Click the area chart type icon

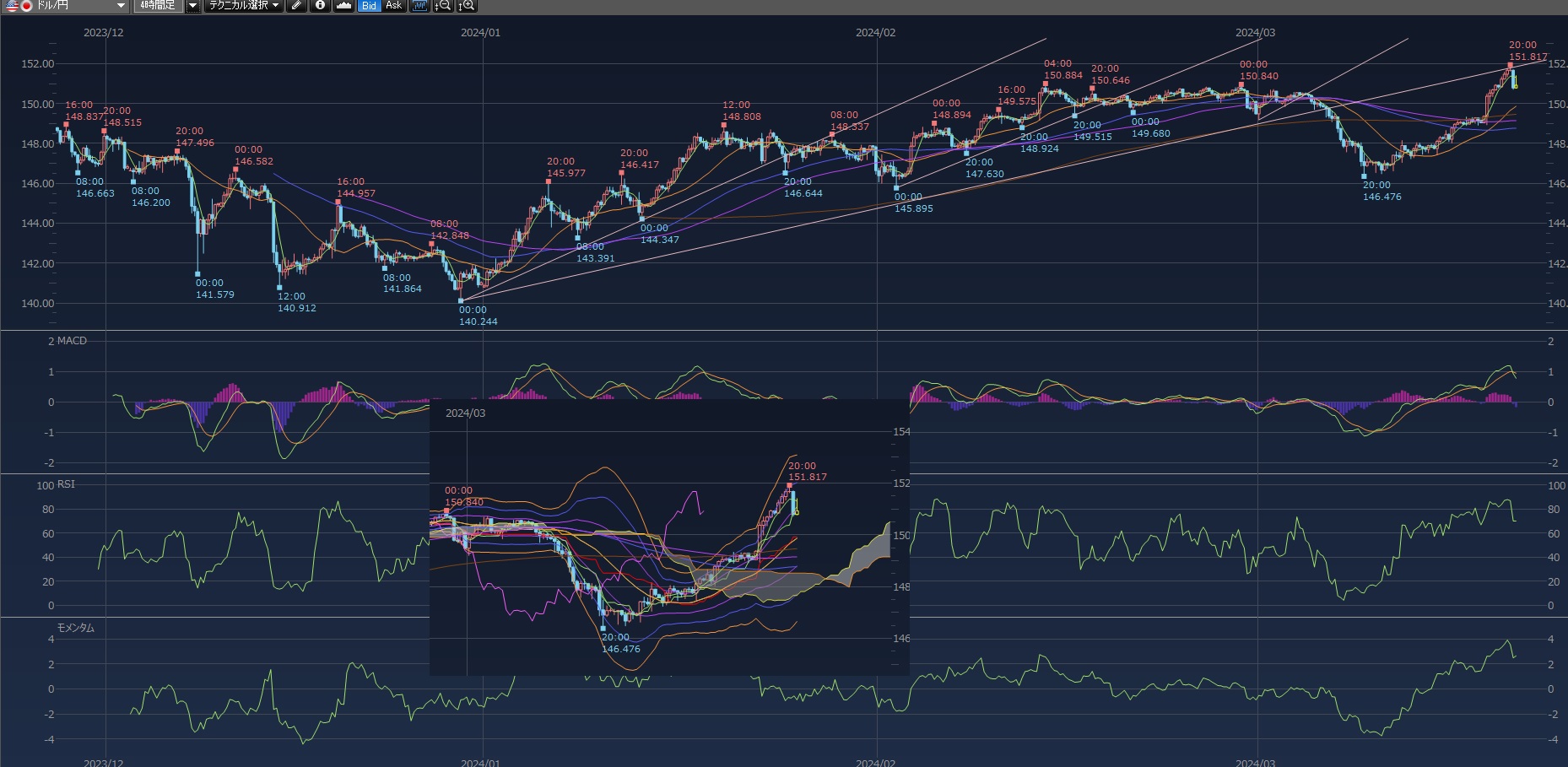point(343,6)
